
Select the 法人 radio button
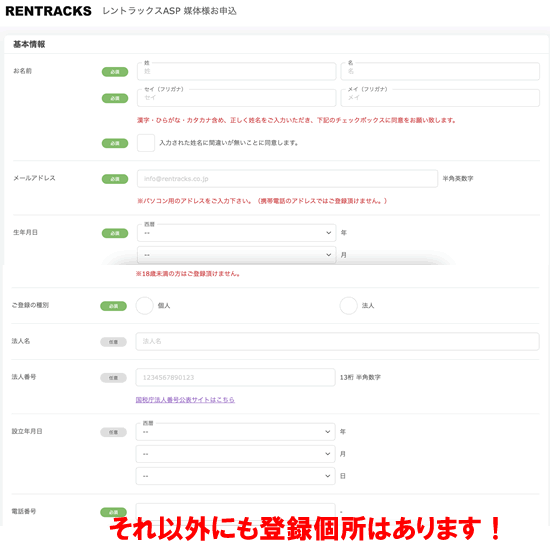[x=348, y=306]
